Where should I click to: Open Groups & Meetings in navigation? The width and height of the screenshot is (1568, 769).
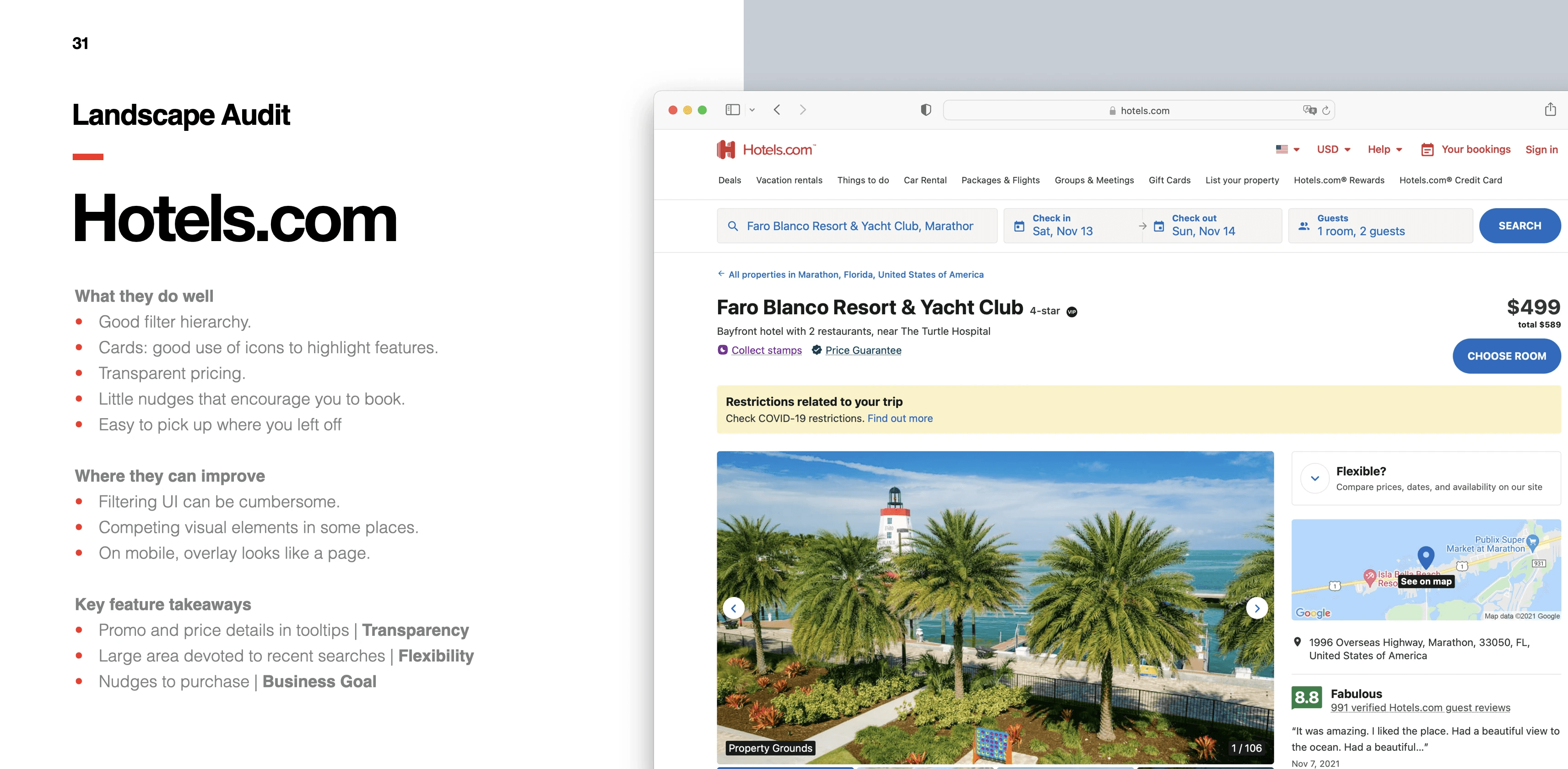click(1094, 180)
